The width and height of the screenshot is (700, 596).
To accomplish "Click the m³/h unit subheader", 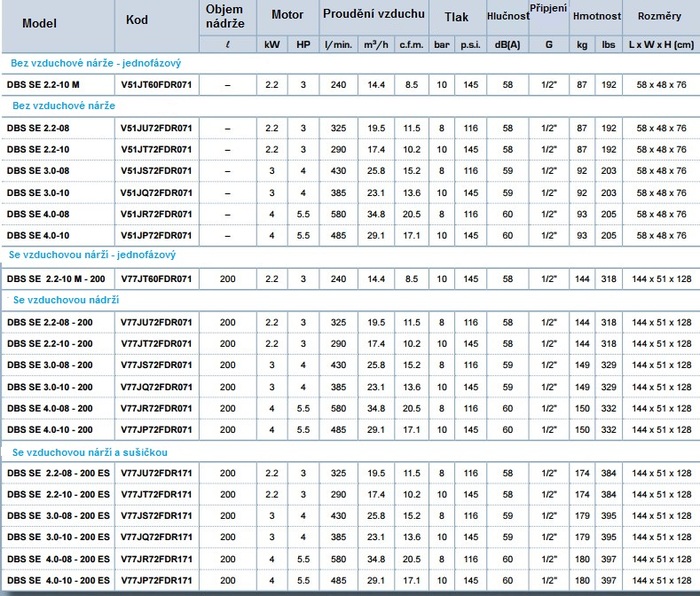I will (376, 45).
